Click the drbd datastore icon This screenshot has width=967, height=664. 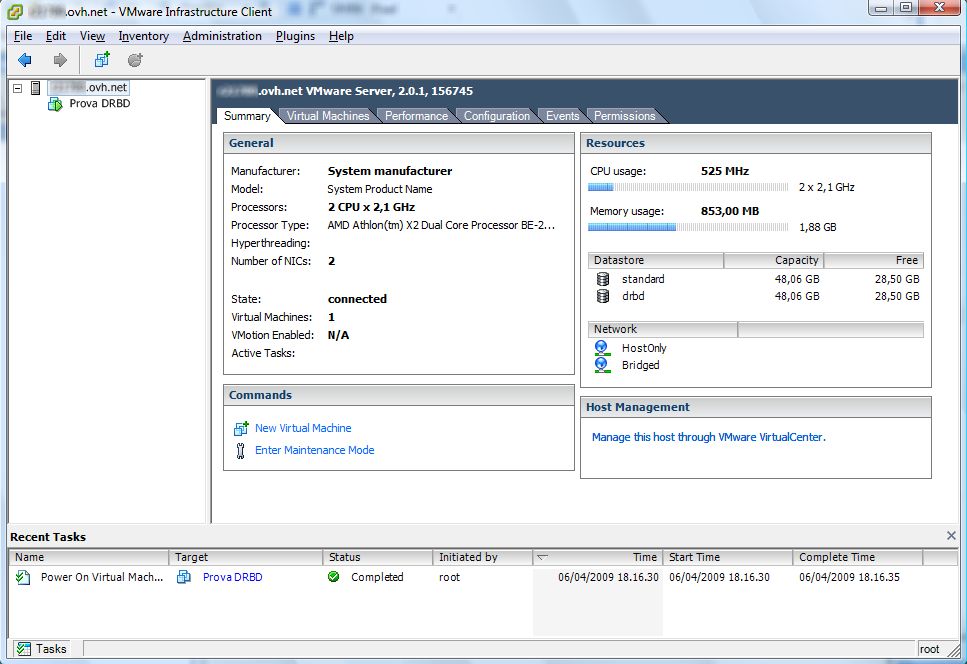click(x=603, y=297)
